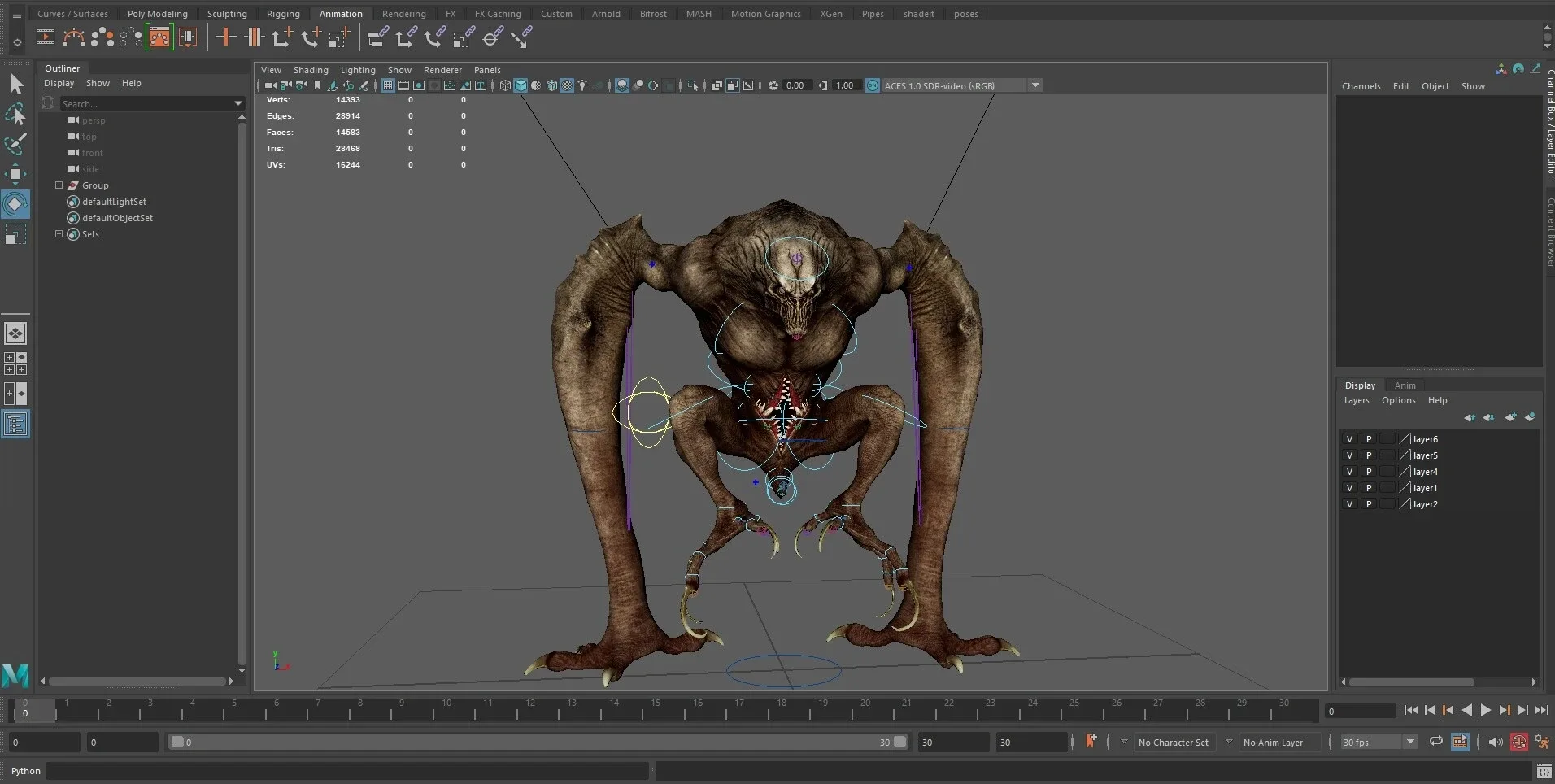The width and height of the screenshot is (1555, 784).
Task: Choose the Select tool arrow
Action: [15, 84]
